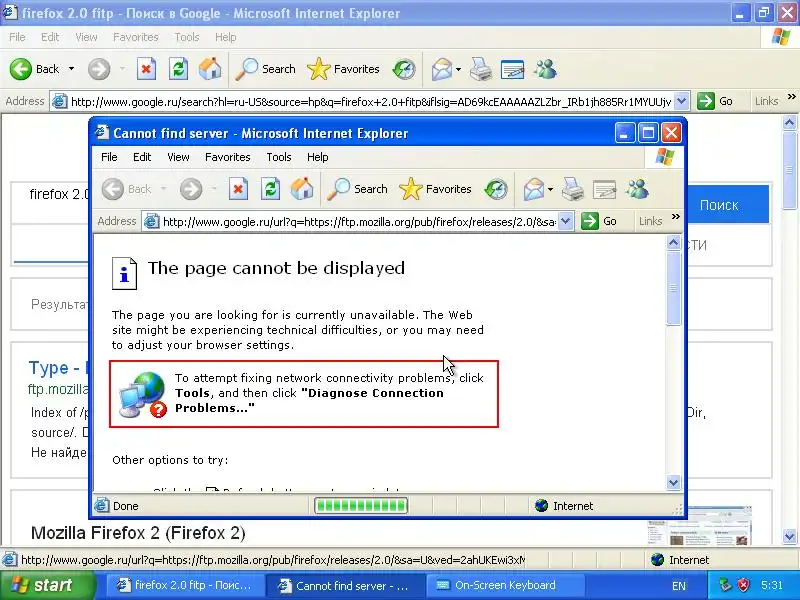800x600 pixels.
Task: Click red security shield tray icon
Action: pos(744,585)
